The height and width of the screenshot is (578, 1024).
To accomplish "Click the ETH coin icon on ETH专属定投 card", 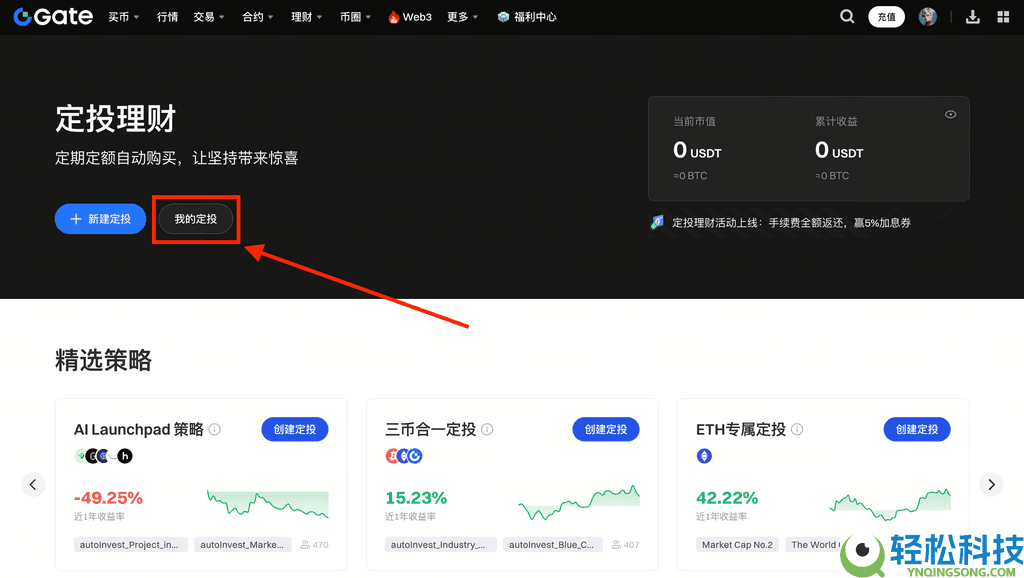I will [704, 455].
